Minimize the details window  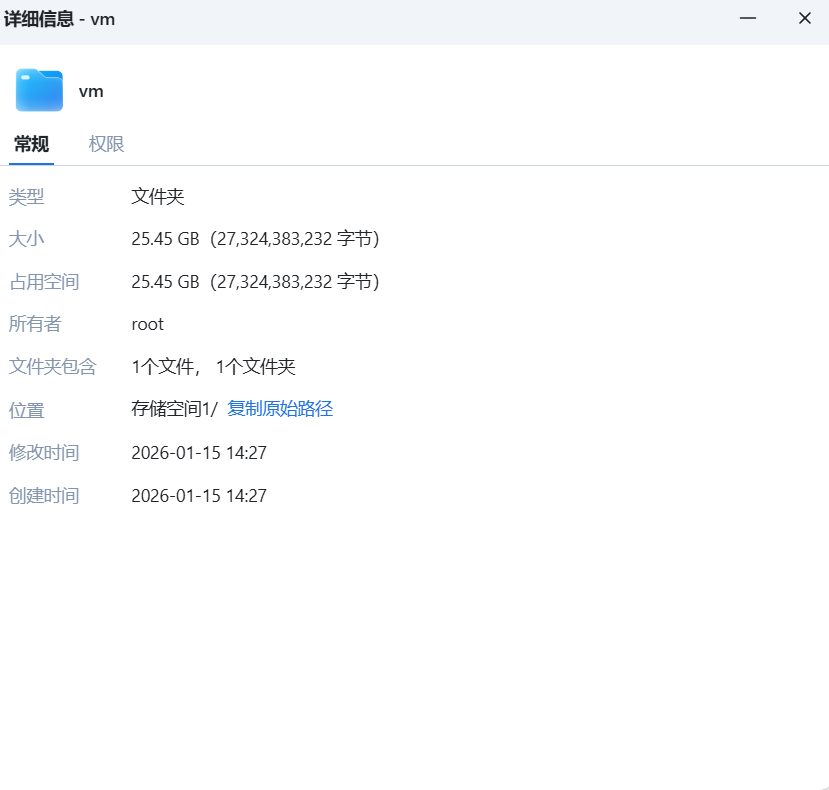tap(747, 18)
